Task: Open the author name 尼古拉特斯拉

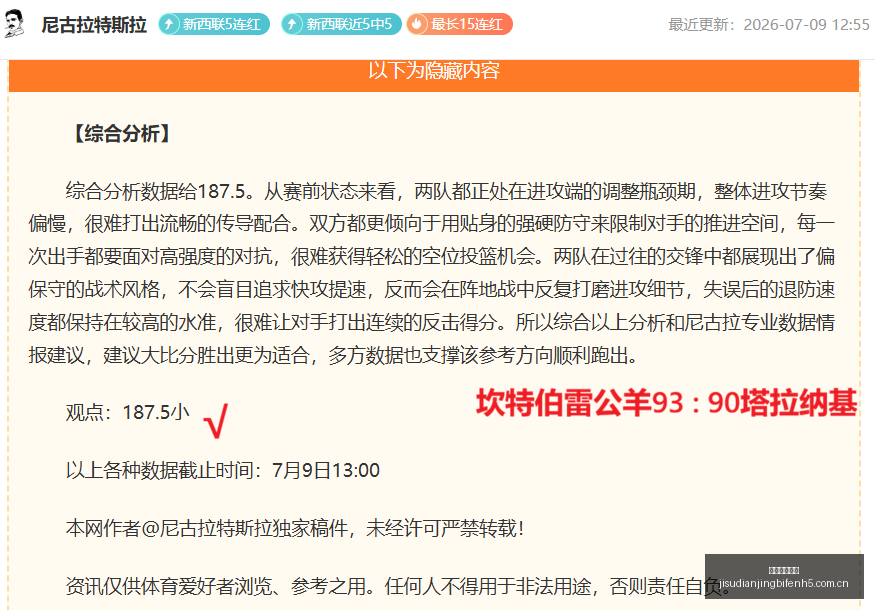Action: click(x=94, y=25)
